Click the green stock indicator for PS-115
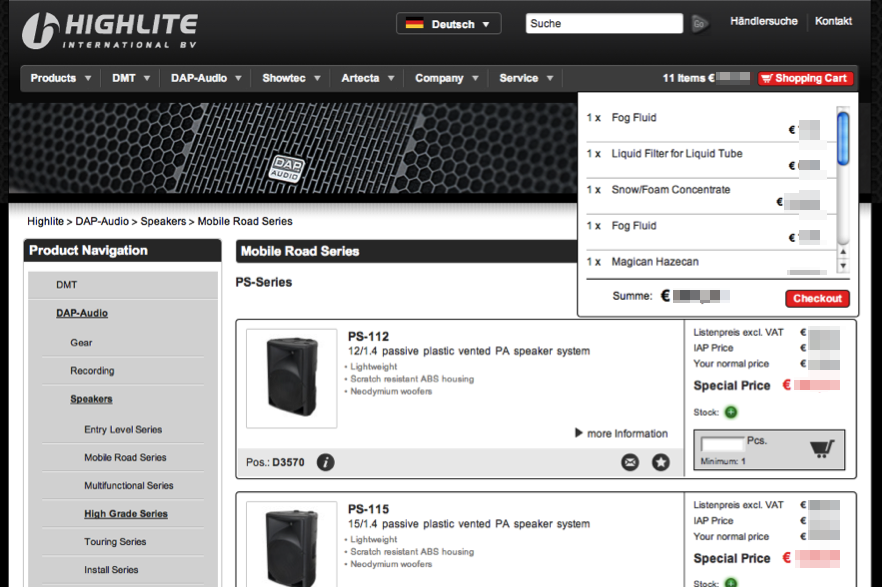Image resolution: width=882 pixels, height=587 pixels. coord(731,583)
